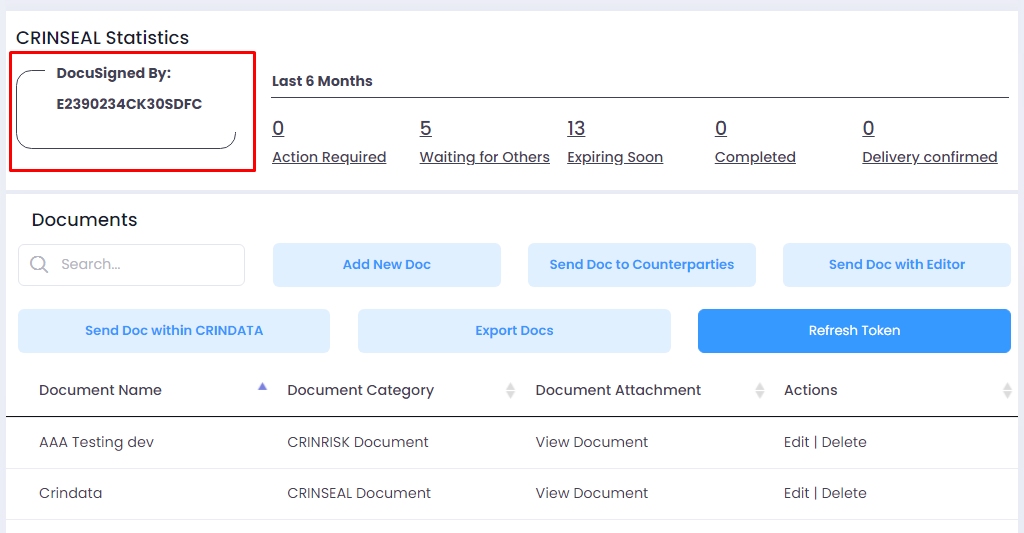This screenshot has width=1024, height=533.
Task: Open the Action Required statistic
Action: tap(329, 157)
